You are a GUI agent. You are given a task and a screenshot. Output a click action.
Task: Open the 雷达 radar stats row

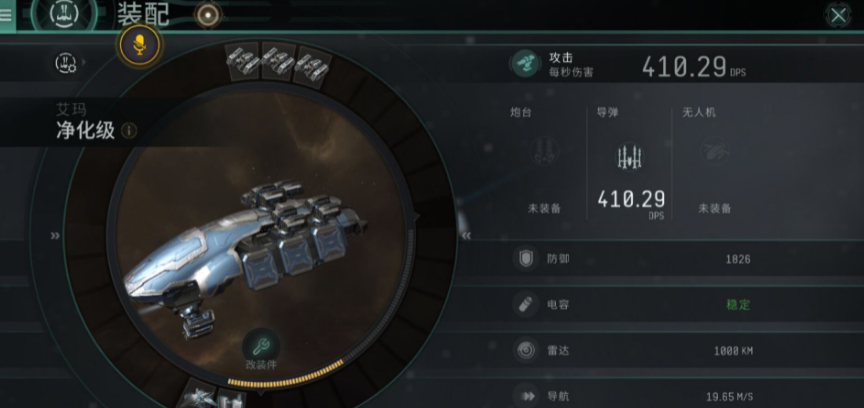tap(660, 351)
